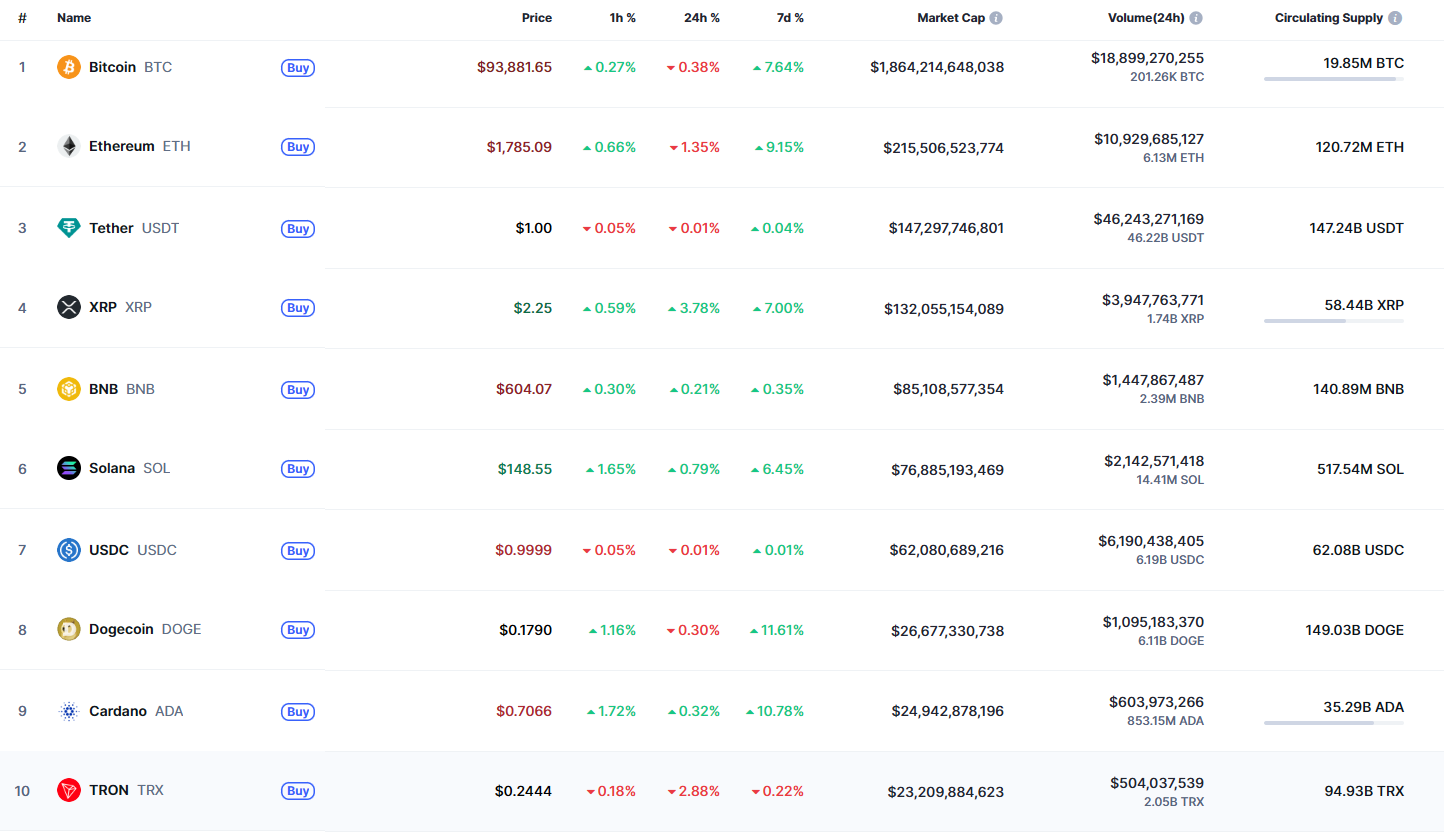This screenshot has width=1444, height=835.
Task: Click Dogecoin's 7d change 11.61%
Action: pyautogui.click(x=776, y=630)
